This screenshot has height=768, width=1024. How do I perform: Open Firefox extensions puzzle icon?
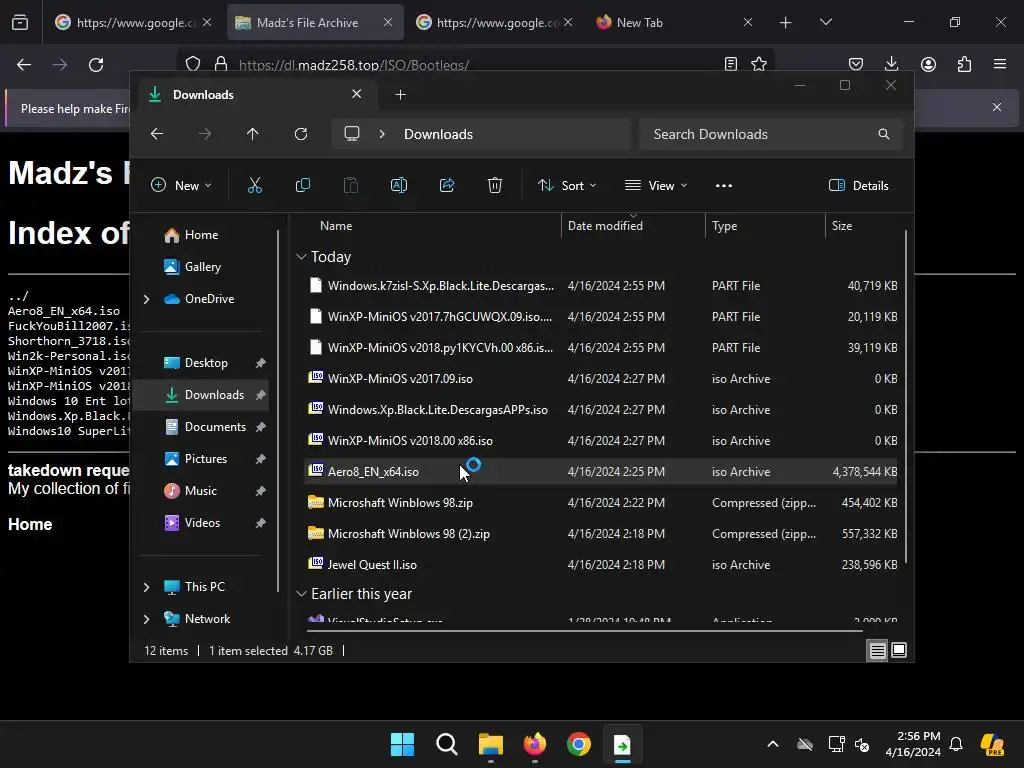pyautogui.click(x=965, y=64)
